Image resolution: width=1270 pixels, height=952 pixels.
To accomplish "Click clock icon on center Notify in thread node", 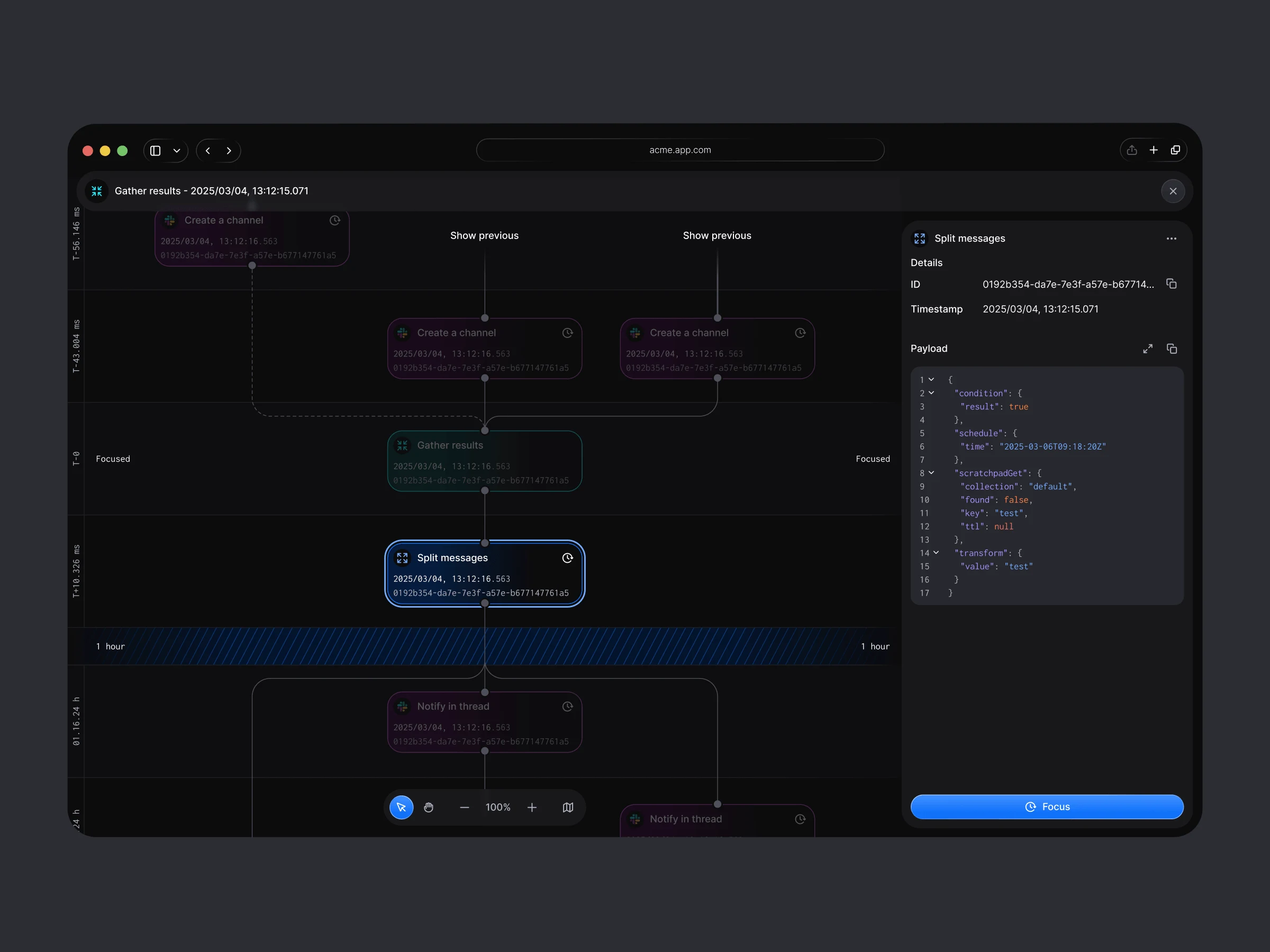I will point(567,707).
